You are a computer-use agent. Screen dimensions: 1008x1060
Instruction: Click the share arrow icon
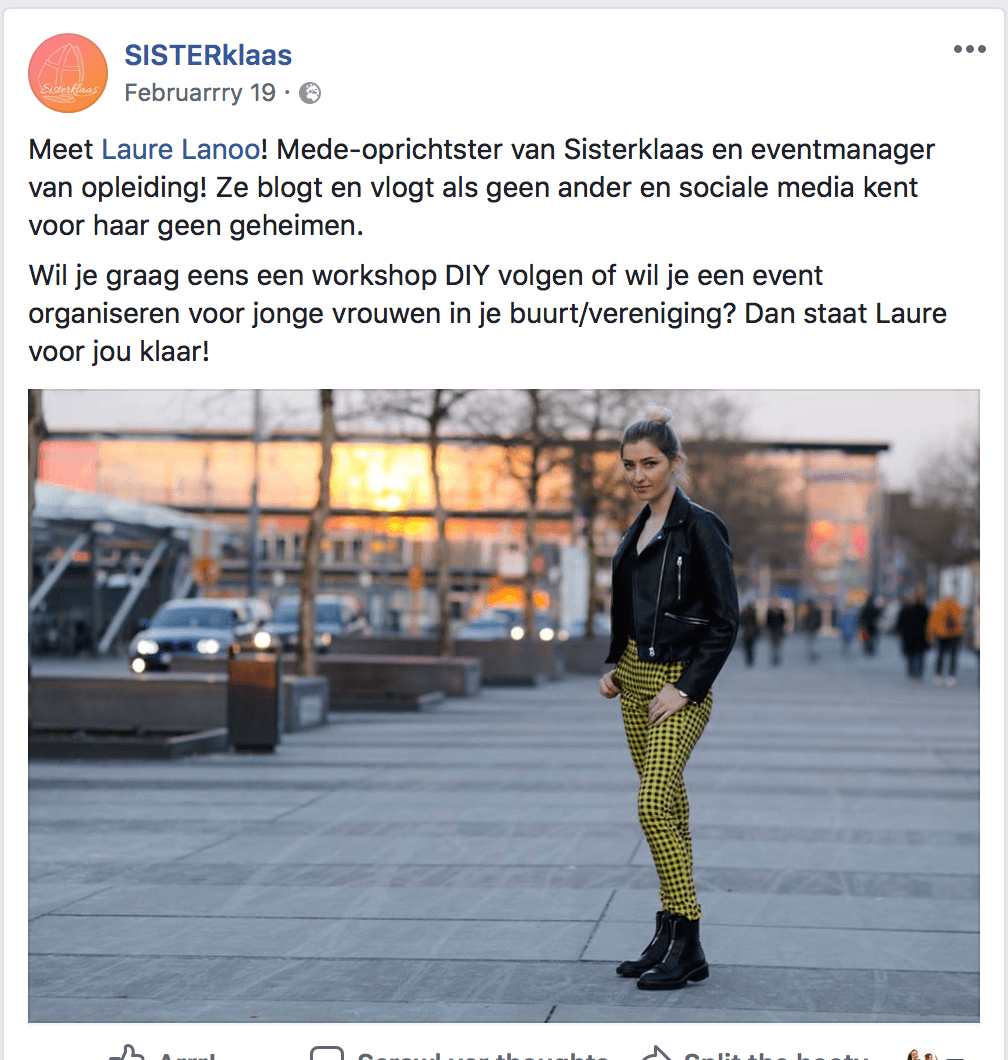(x=656, y=1053)
